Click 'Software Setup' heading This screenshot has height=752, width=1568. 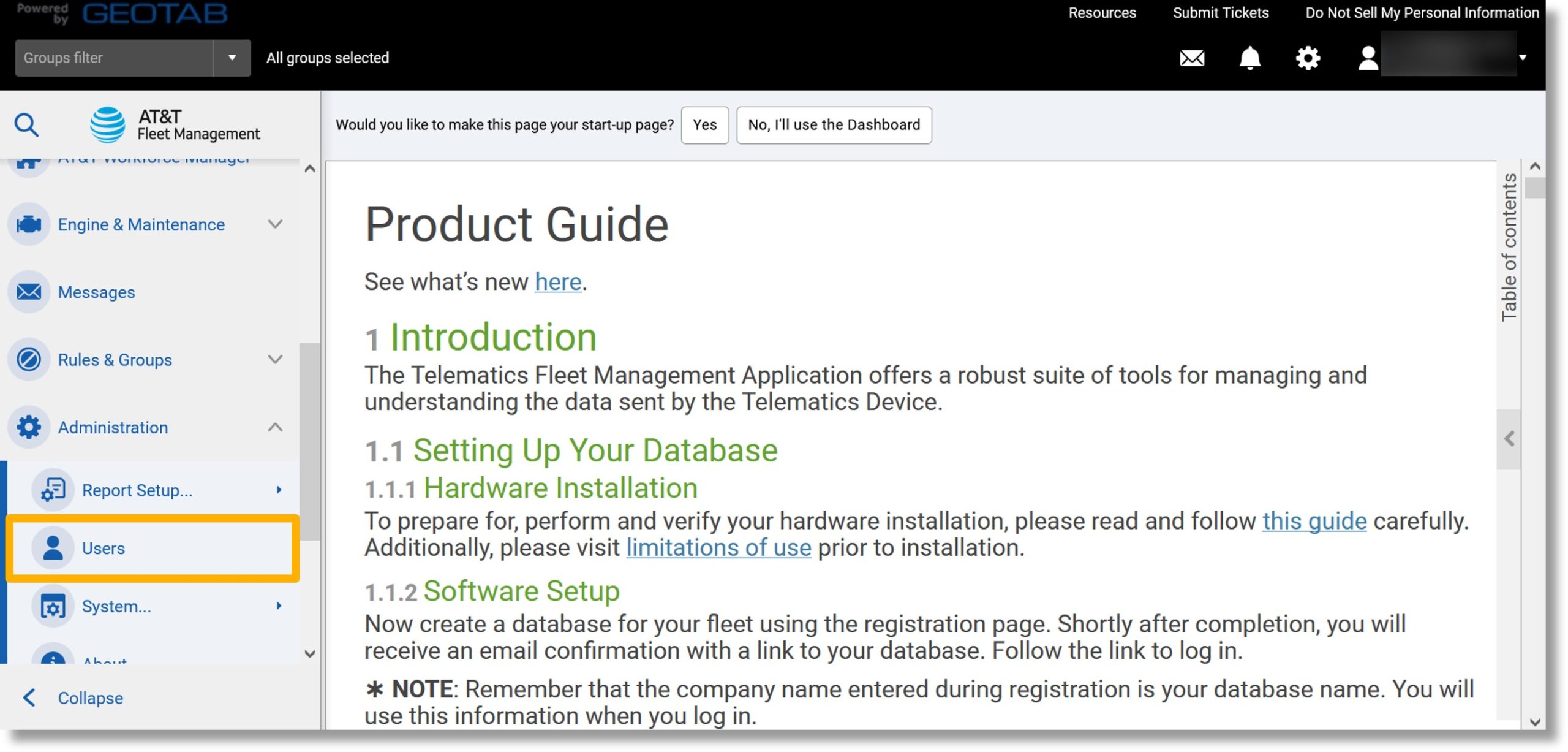[521, 591]
